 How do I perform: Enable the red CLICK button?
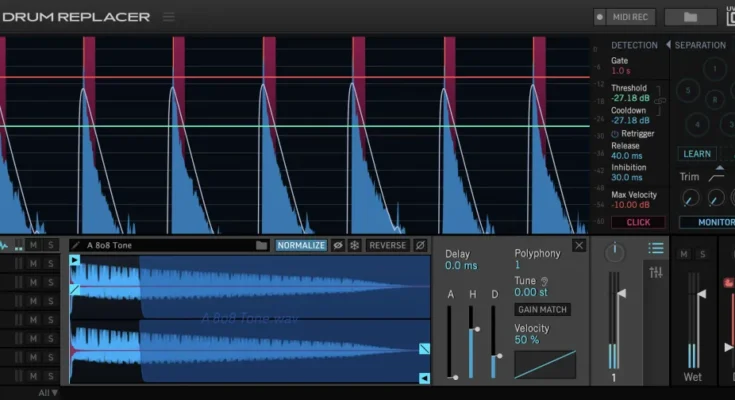(x=637, y=222)
